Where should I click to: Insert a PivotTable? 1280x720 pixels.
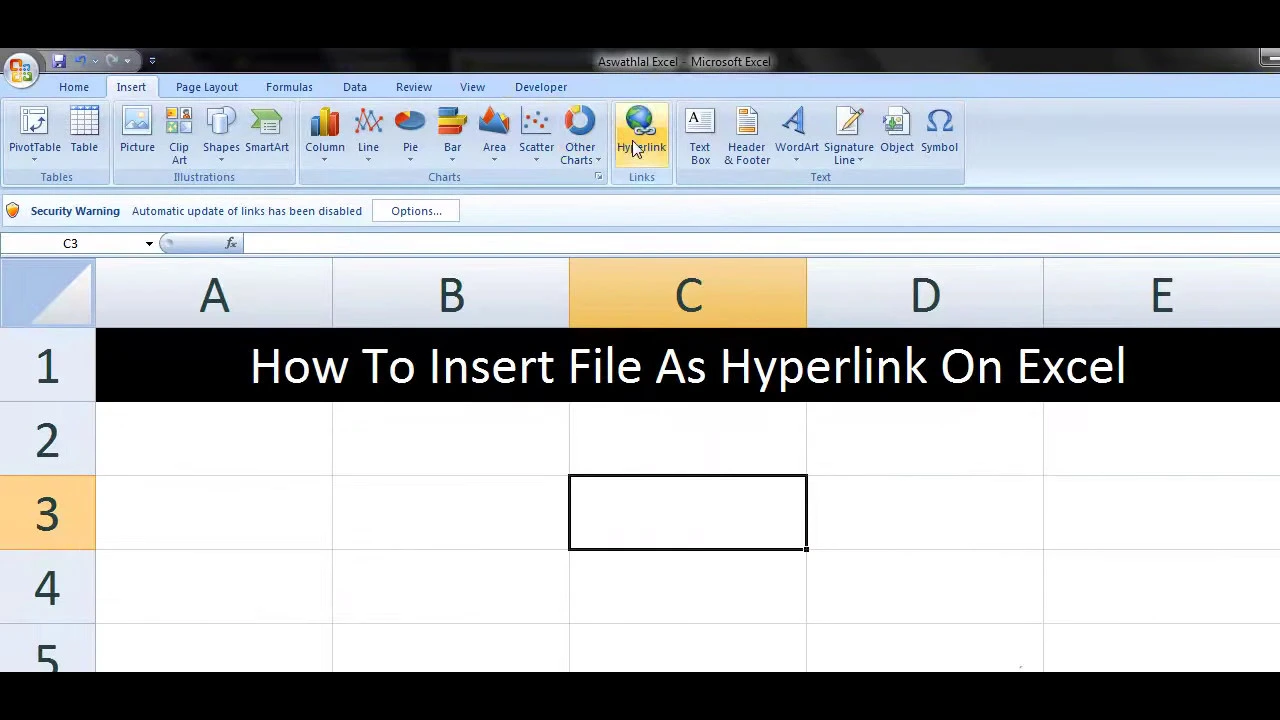coord(35,136)
